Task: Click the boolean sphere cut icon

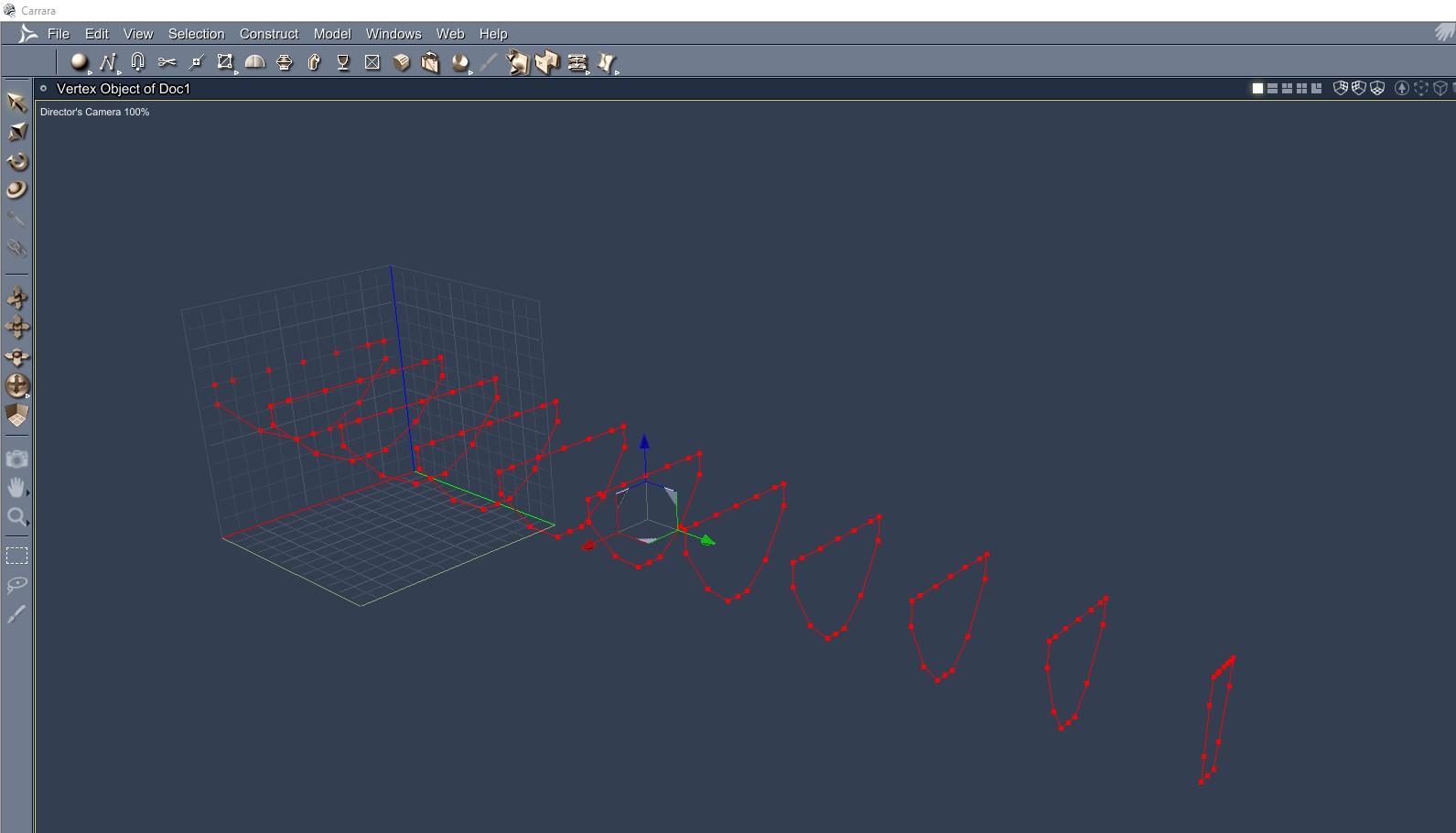Action: (x=460, y=62)
